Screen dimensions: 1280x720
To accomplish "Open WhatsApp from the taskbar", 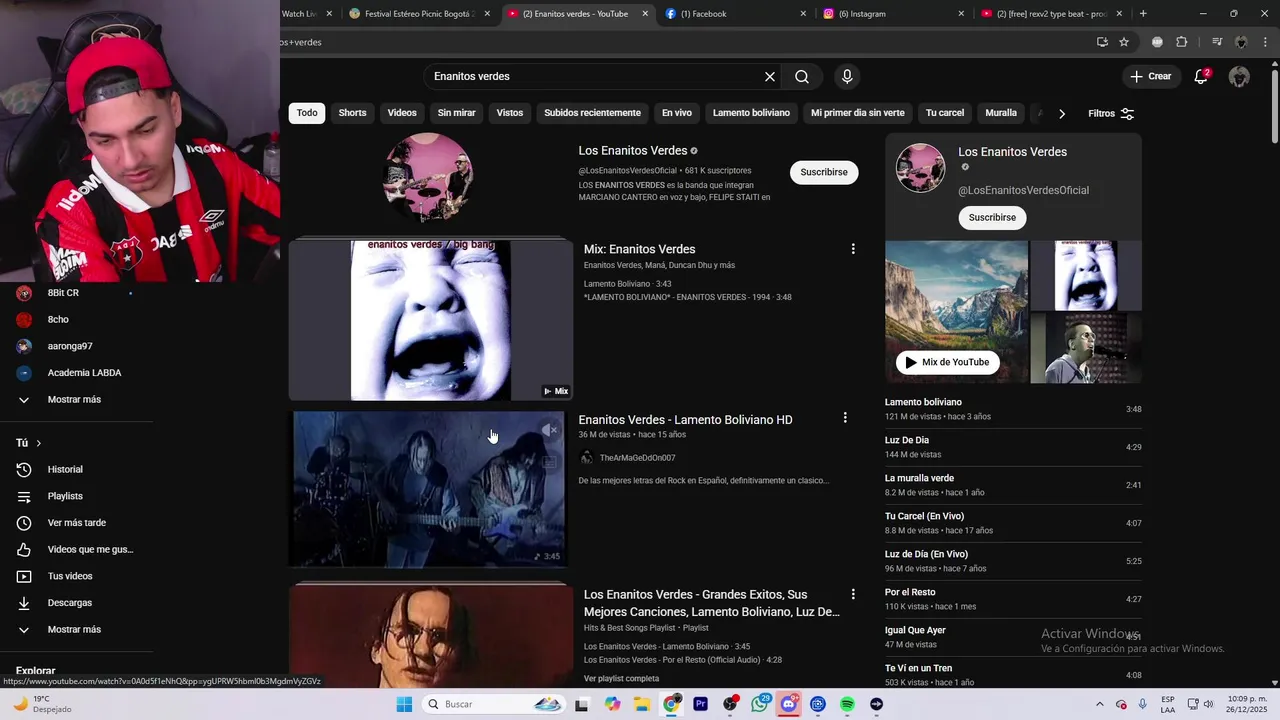I will pos(760,704).
